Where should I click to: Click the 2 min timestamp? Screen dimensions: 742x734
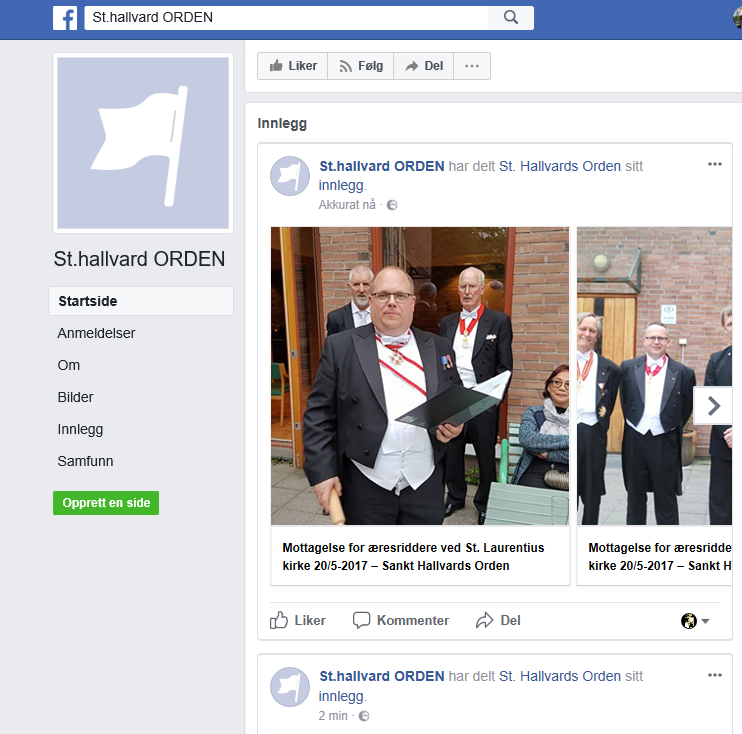coord(333,716)
